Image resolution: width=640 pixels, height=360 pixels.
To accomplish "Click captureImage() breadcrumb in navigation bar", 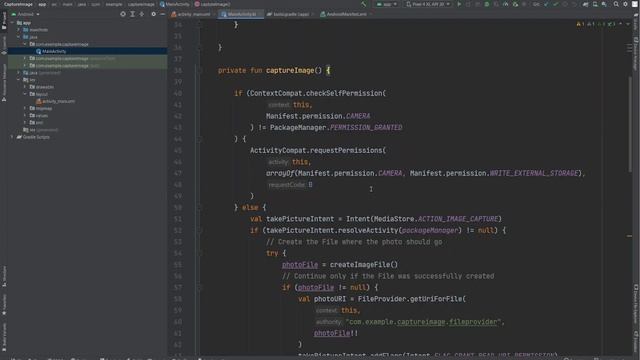I will coord(212,4).
